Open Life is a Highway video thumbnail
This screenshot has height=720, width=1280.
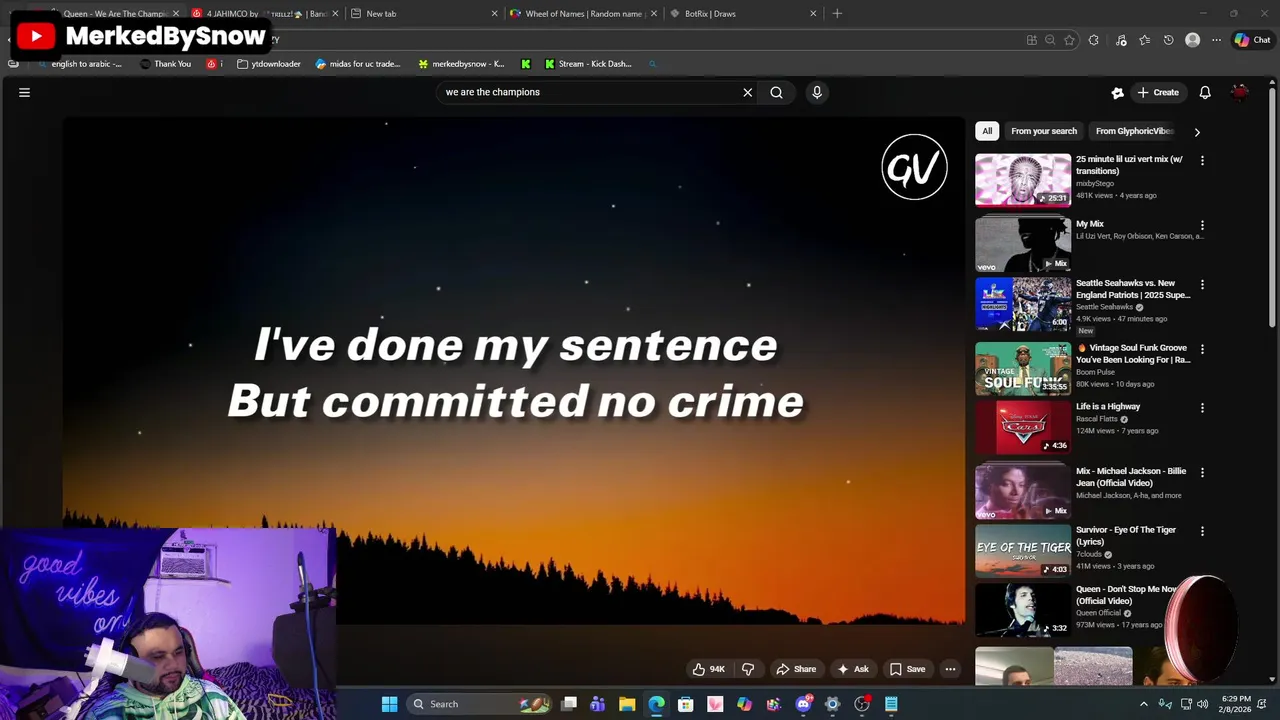[1023, 427]
